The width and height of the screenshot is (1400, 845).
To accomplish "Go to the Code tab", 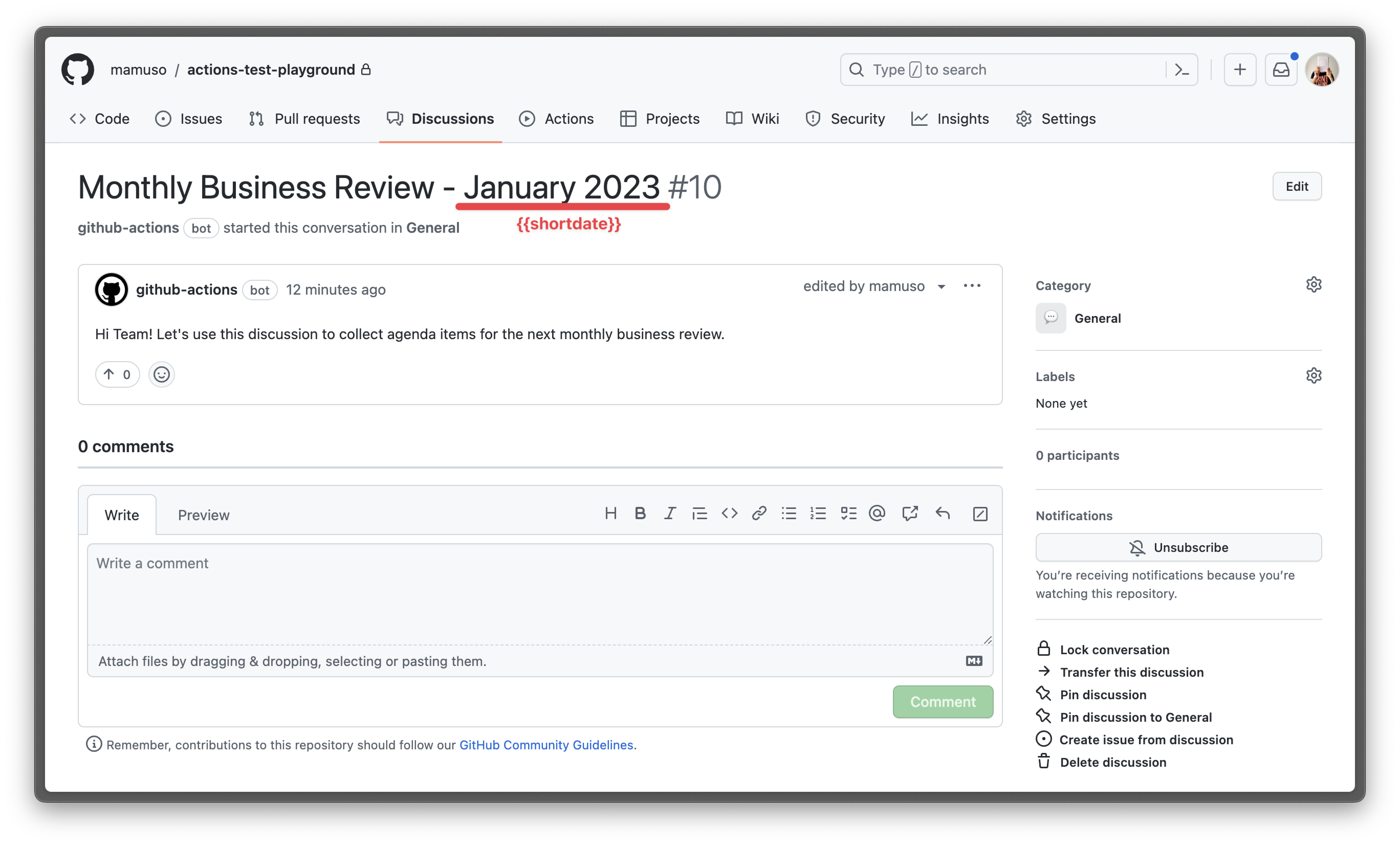I will (100, 119).
